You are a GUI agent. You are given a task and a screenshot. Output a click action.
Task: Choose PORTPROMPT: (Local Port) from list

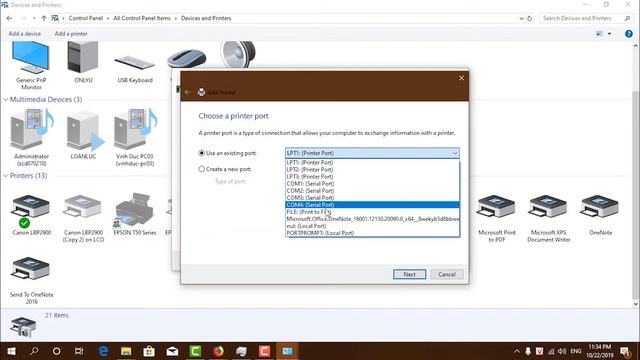coord(372,233)
